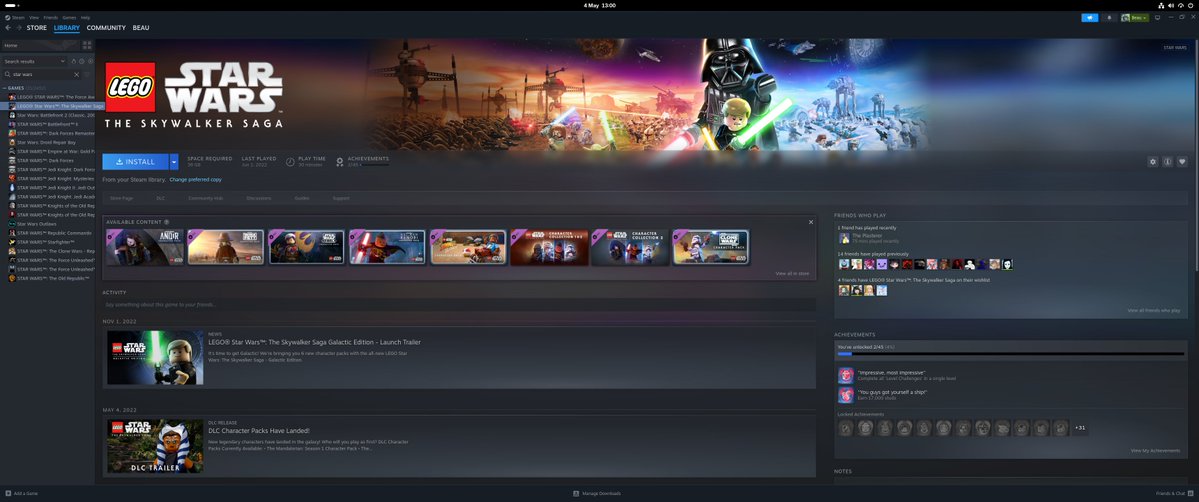Open the Store Page link tab

point(122,198)
